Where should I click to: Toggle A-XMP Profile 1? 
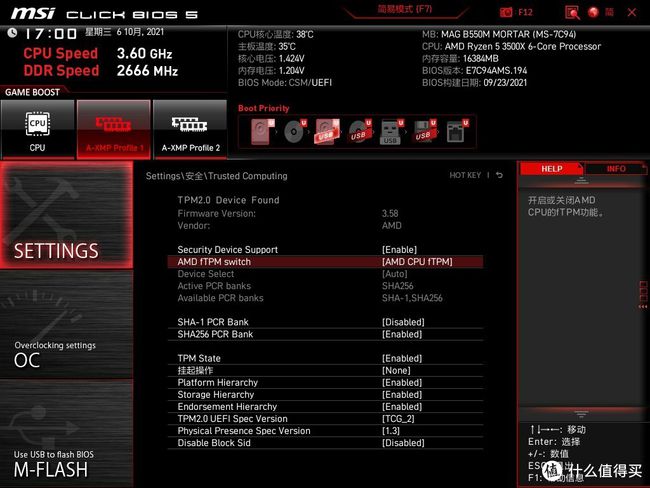click(x=114, y=129)
